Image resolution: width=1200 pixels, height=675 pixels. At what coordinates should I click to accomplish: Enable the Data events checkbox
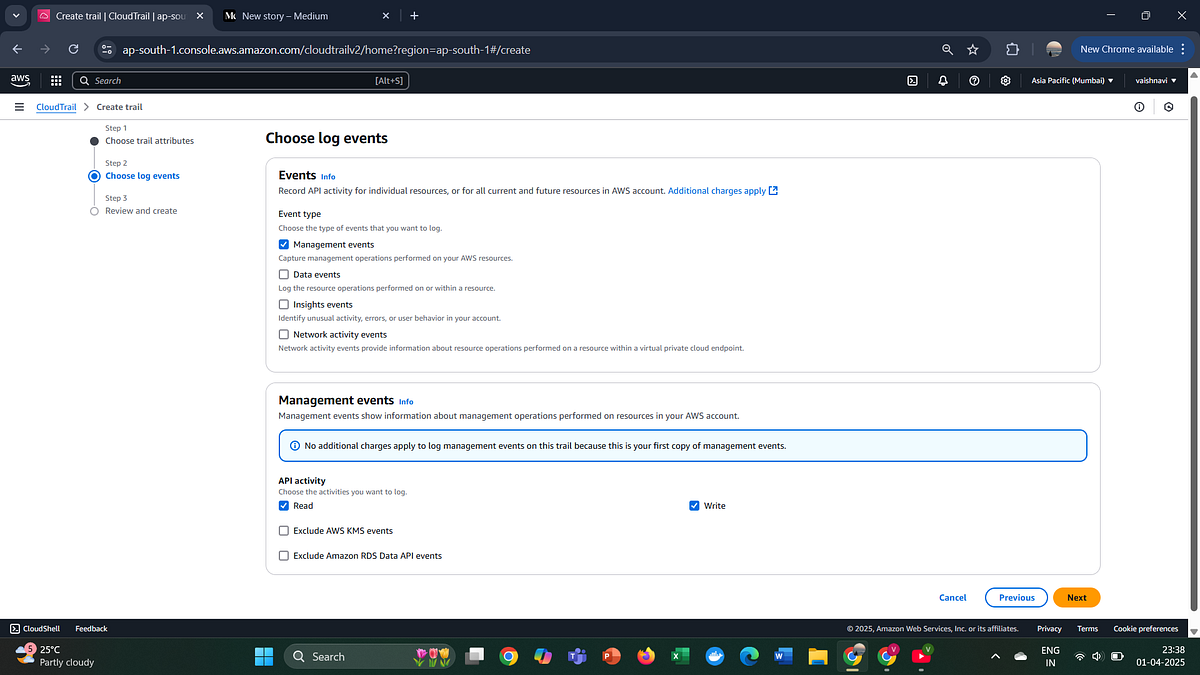[x=284, y=274]
